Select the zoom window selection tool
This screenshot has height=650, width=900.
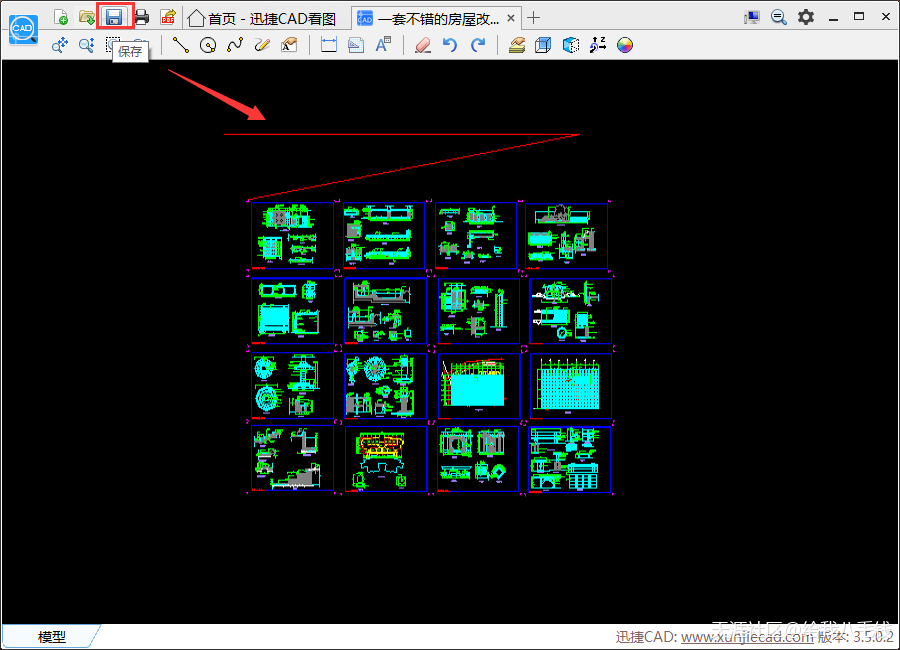112,43
